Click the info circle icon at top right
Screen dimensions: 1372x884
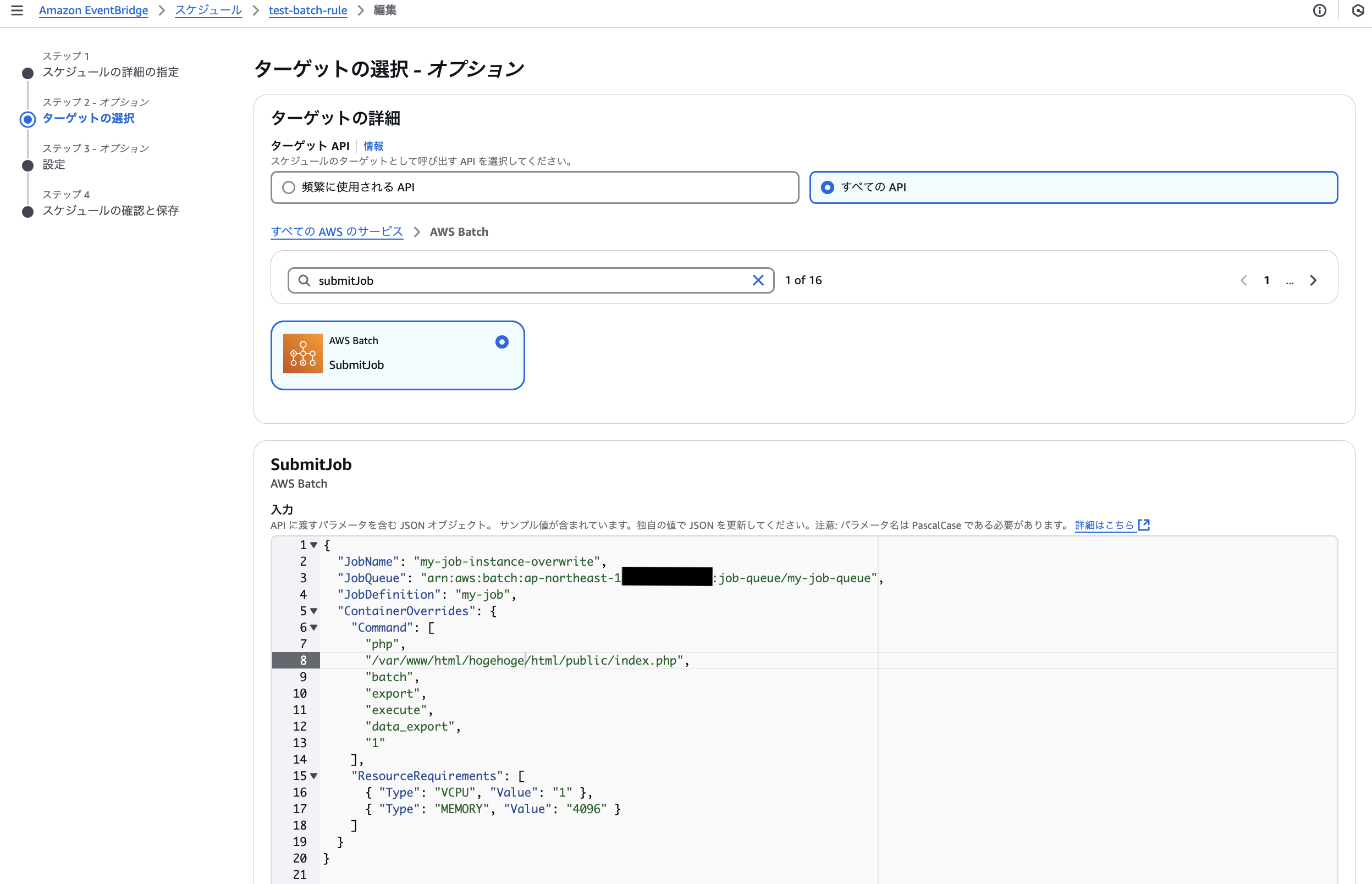point(1319,10)
